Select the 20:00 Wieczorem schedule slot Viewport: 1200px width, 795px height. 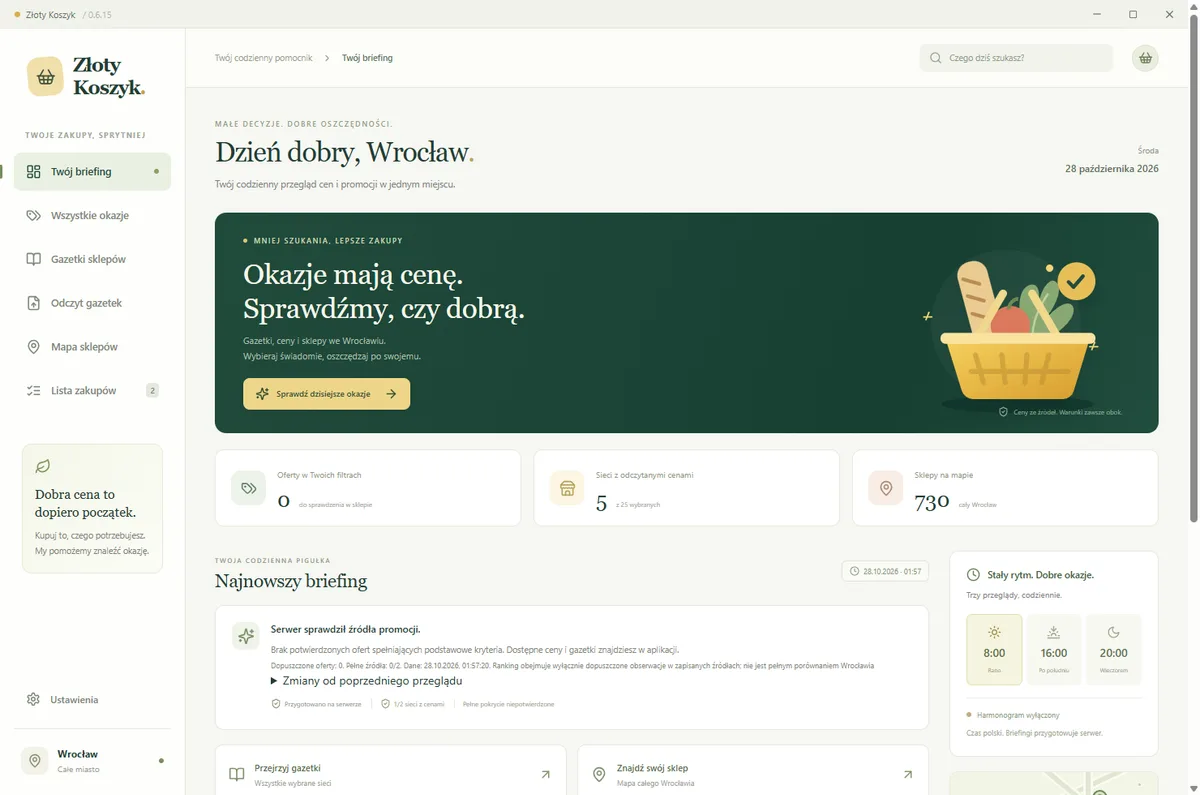[1114, 650]
